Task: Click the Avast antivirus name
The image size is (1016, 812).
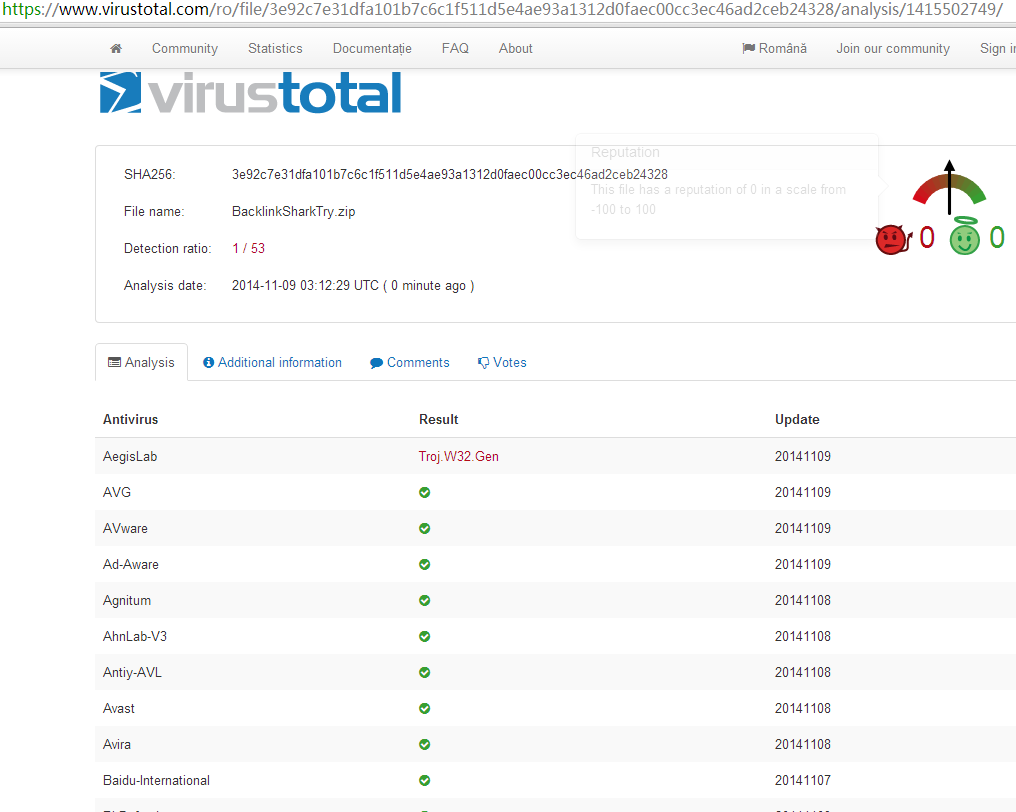Action: coord(119,708)
